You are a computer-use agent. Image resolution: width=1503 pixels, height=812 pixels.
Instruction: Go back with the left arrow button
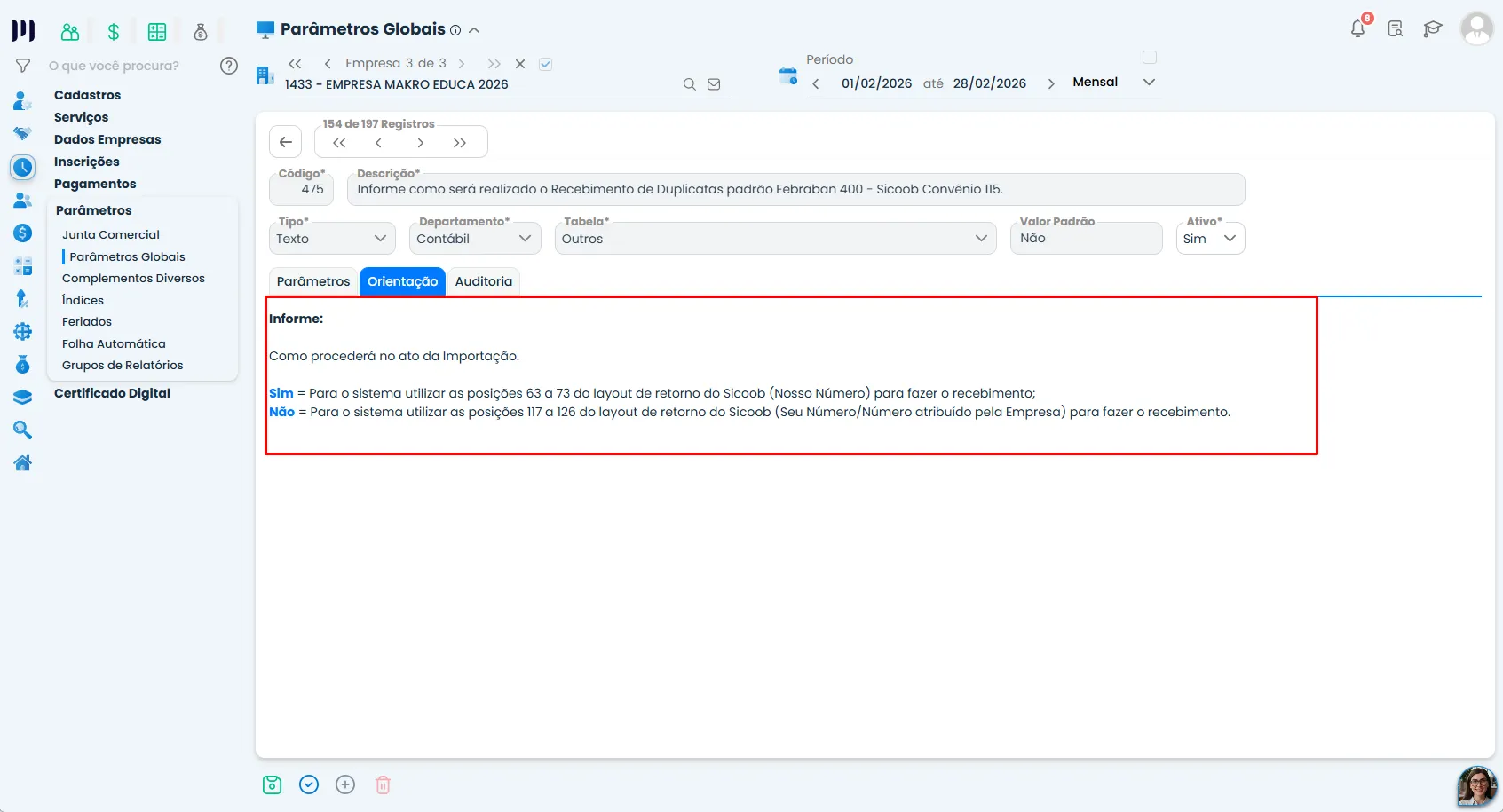(286, 142)
